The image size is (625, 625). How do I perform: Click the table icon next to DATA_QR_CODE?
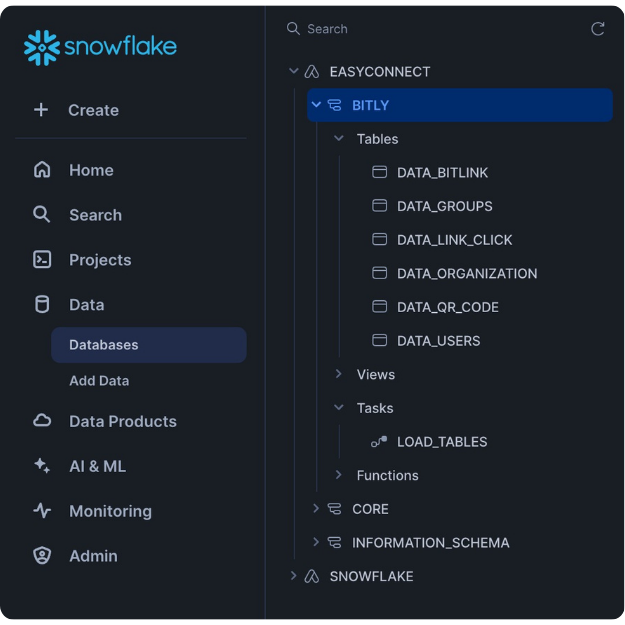pos(379,307)
